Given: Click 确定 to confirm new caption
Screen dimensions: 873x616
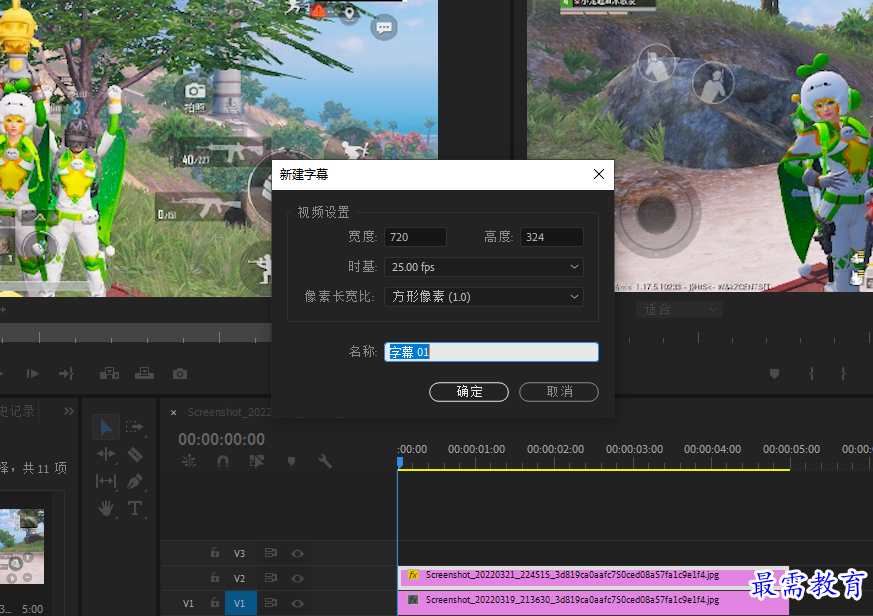Looking at the screenshot, I should (x=469, y=392).
